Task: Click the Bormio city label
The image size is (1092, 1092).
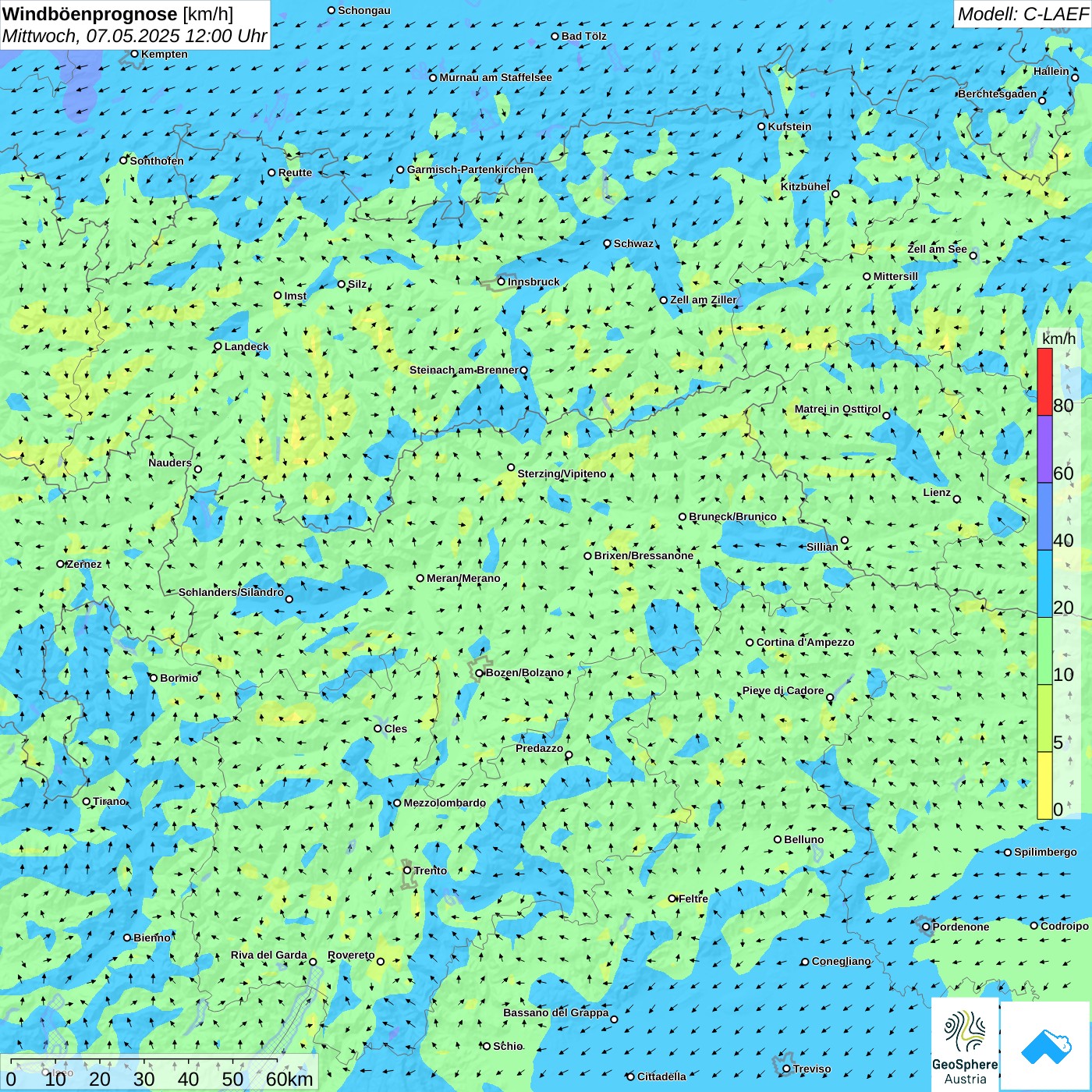Action: (x=179, y=678)
